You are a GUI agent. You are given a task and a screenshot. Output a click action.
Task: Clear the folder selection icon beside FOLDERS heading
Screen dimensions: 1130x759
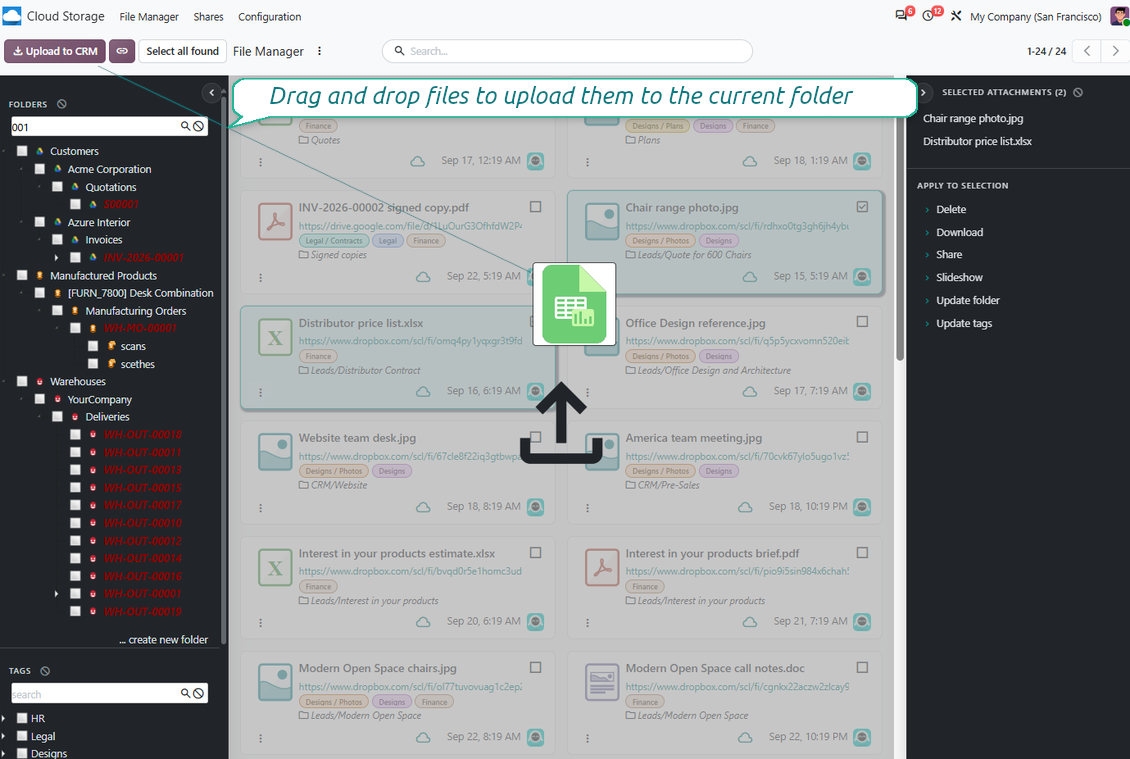pyautogui.click(x=62, y=104)
